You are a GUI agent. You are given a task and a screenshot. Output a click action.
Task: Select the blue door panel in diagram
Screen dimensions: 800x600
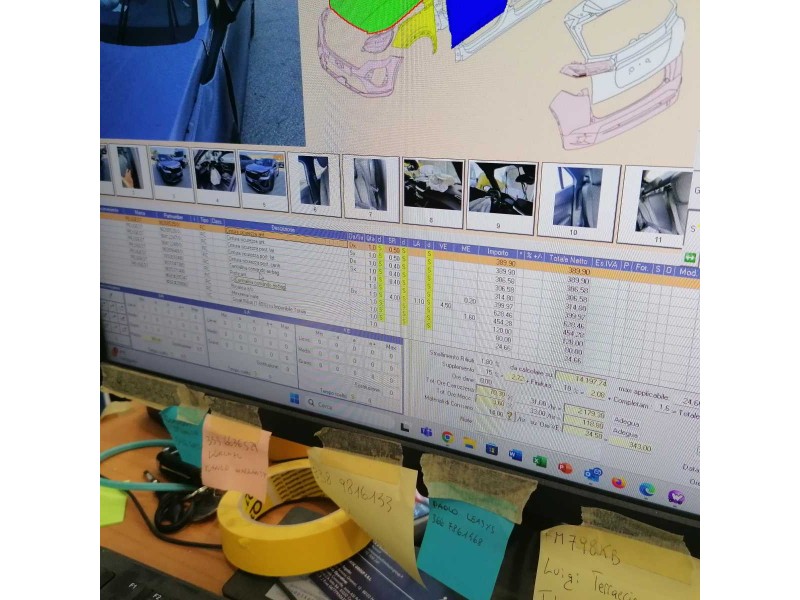pos(474,20)
